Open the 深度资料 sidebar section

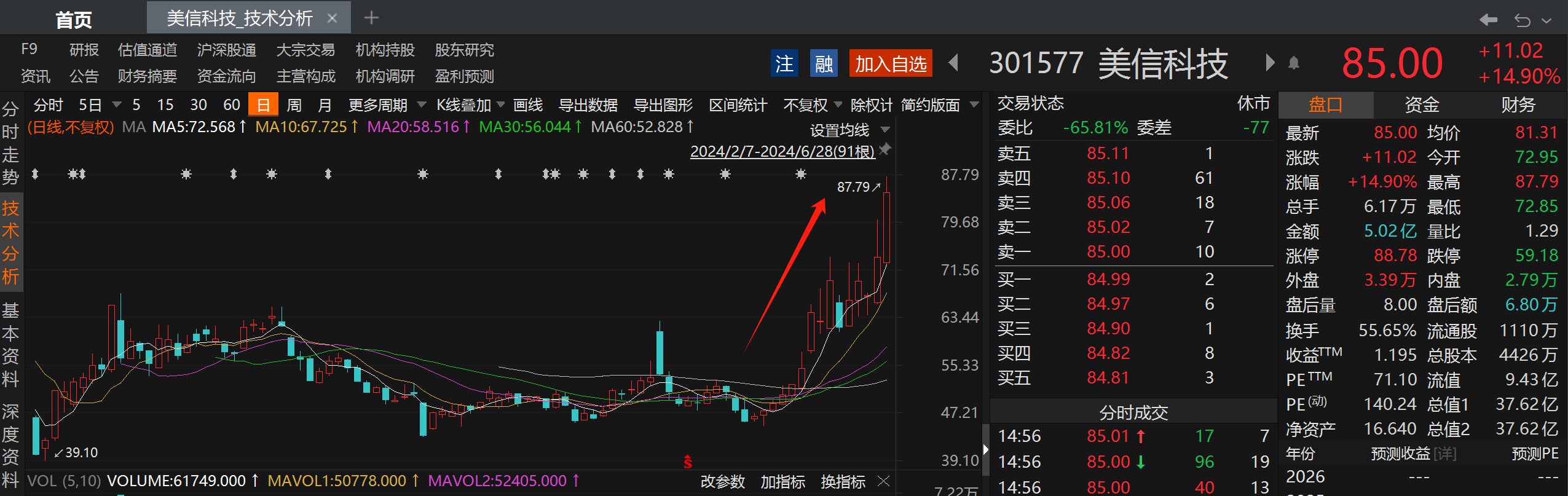point(10,446)
